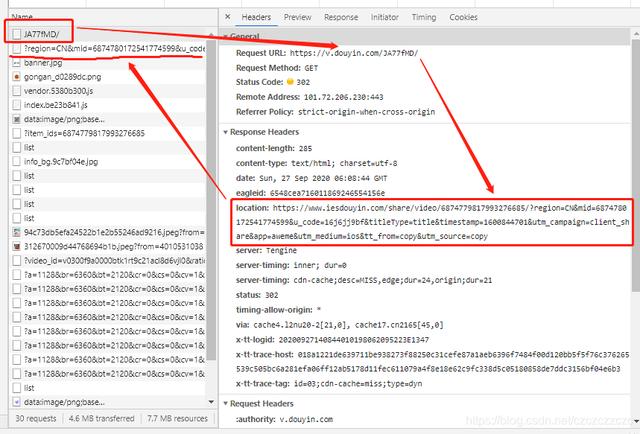This screenshot has width=640, height=434.
Task: Click the 312670009d44768694b1b jpeg thumbnail icon
Action: [x=16, y=245]
